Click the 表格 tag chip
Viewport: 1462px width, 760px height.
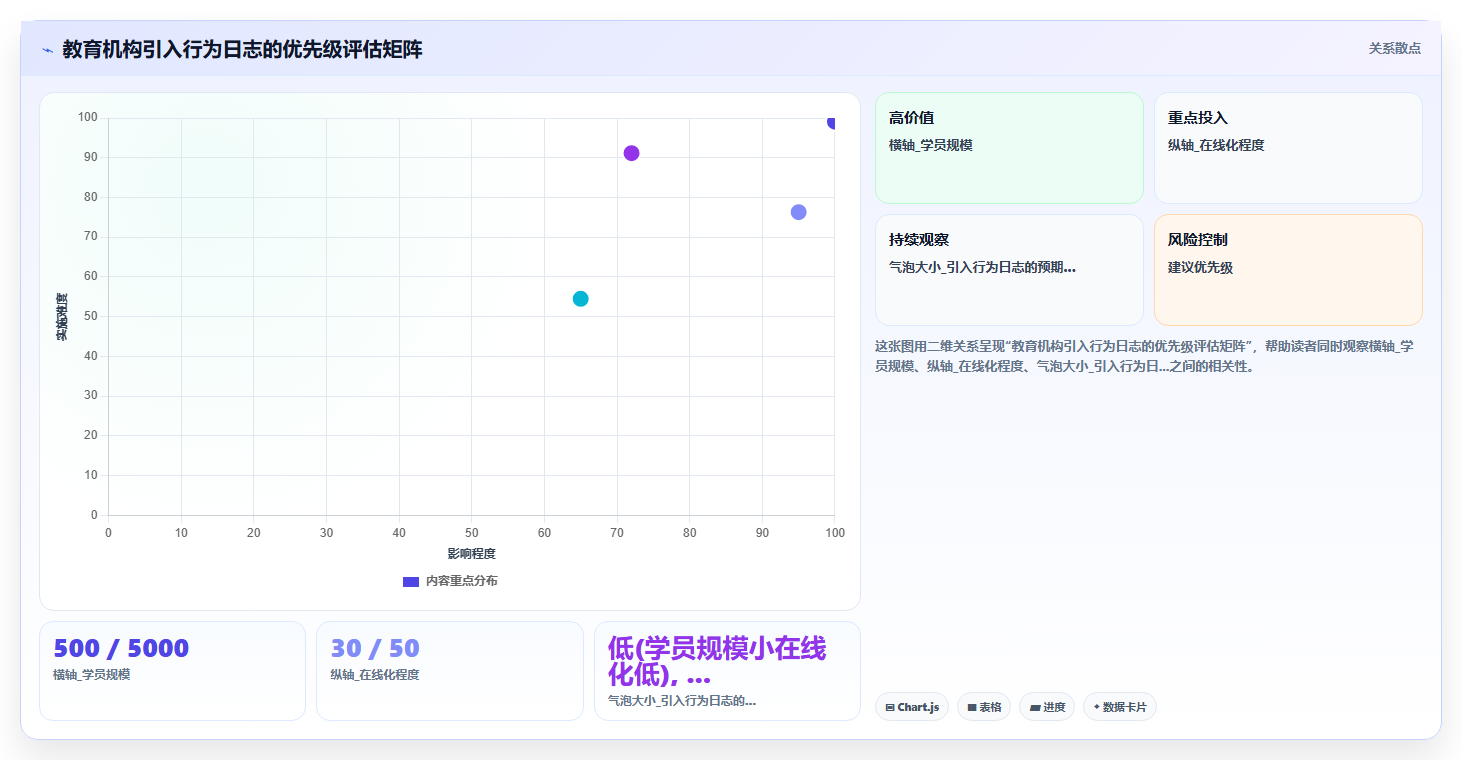(984, 707)
